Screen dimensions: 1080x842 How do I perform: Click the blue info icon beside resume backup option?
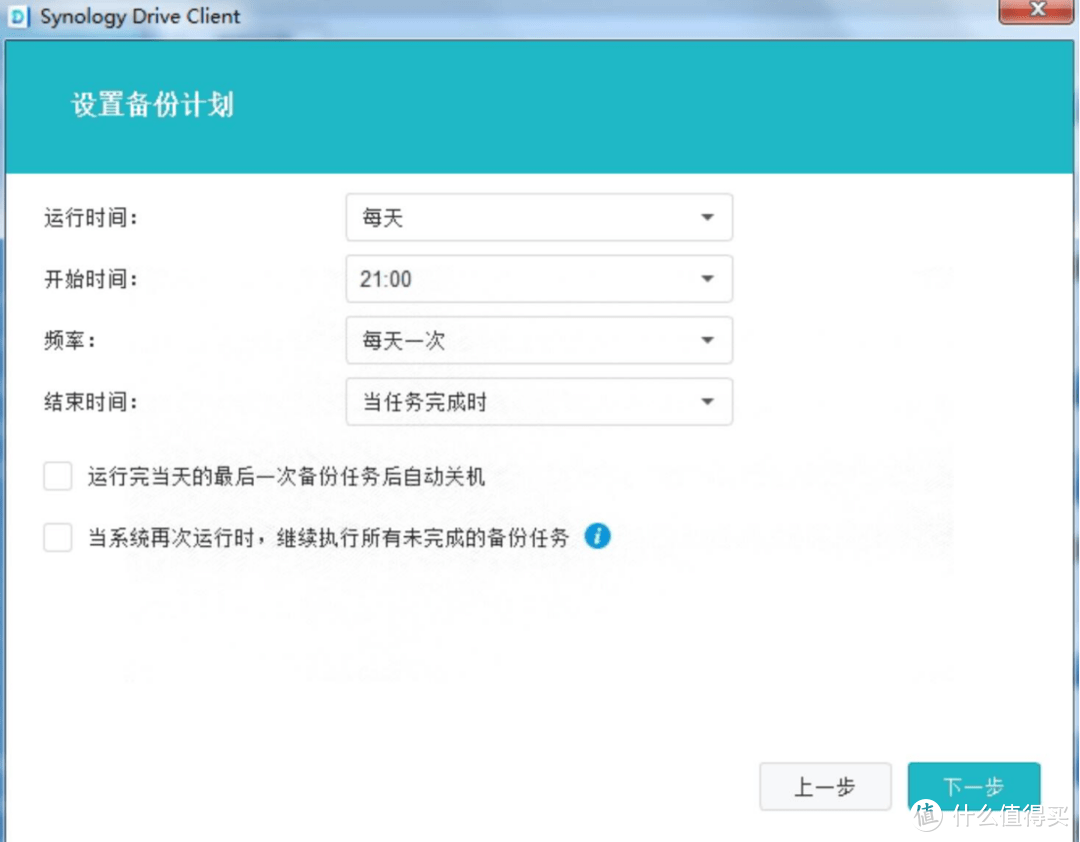(597, 537)
